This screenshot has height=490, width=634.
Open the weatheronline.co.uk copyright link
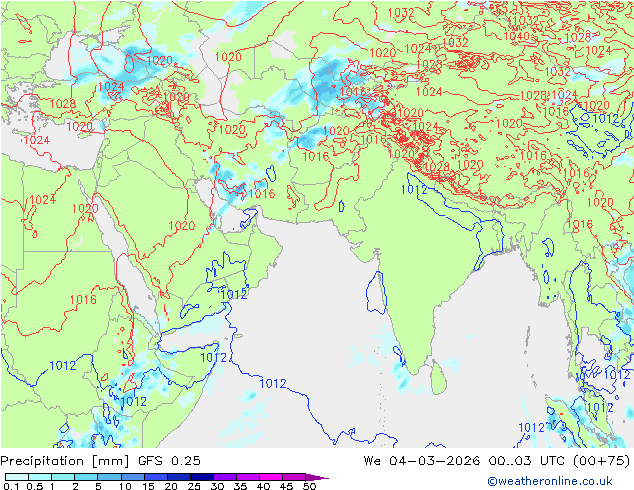point(550,481)
